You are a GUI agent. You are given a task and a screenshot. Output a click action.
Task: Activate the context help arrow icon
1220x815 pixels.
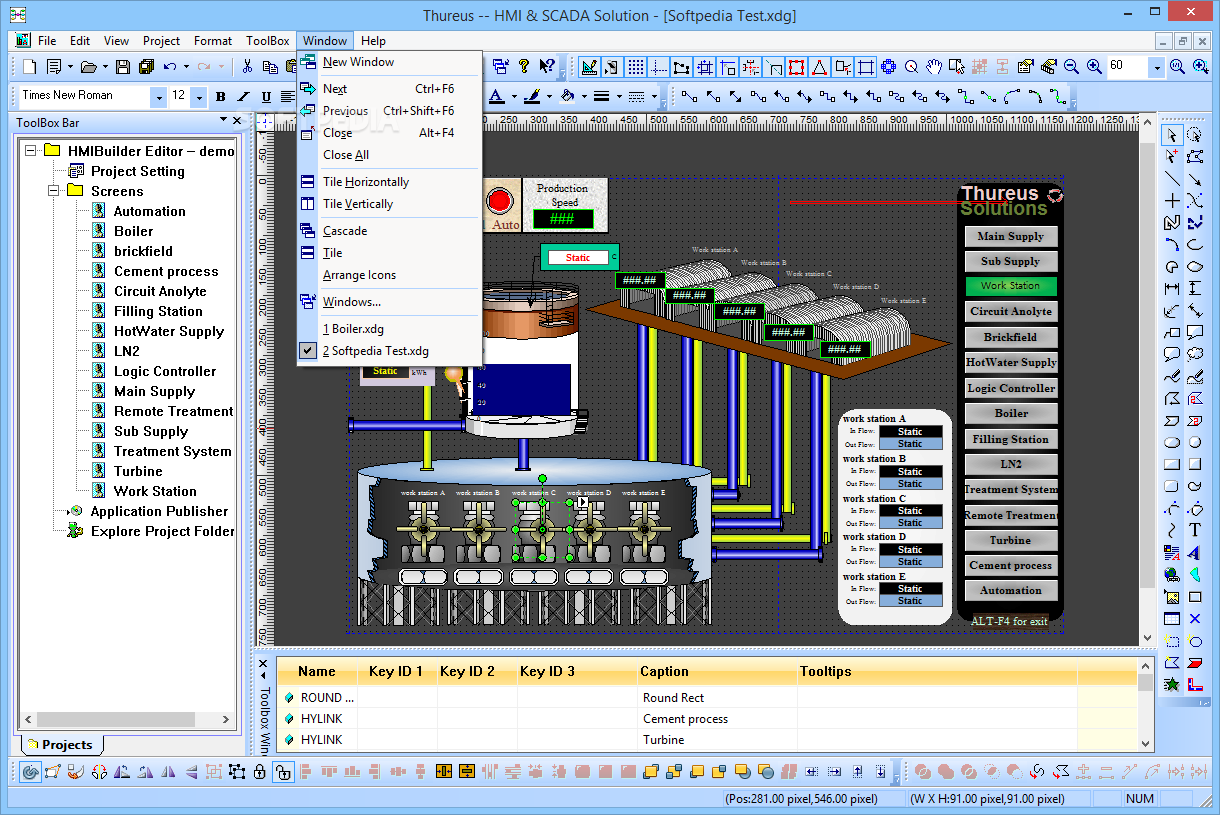coord(546,67)
